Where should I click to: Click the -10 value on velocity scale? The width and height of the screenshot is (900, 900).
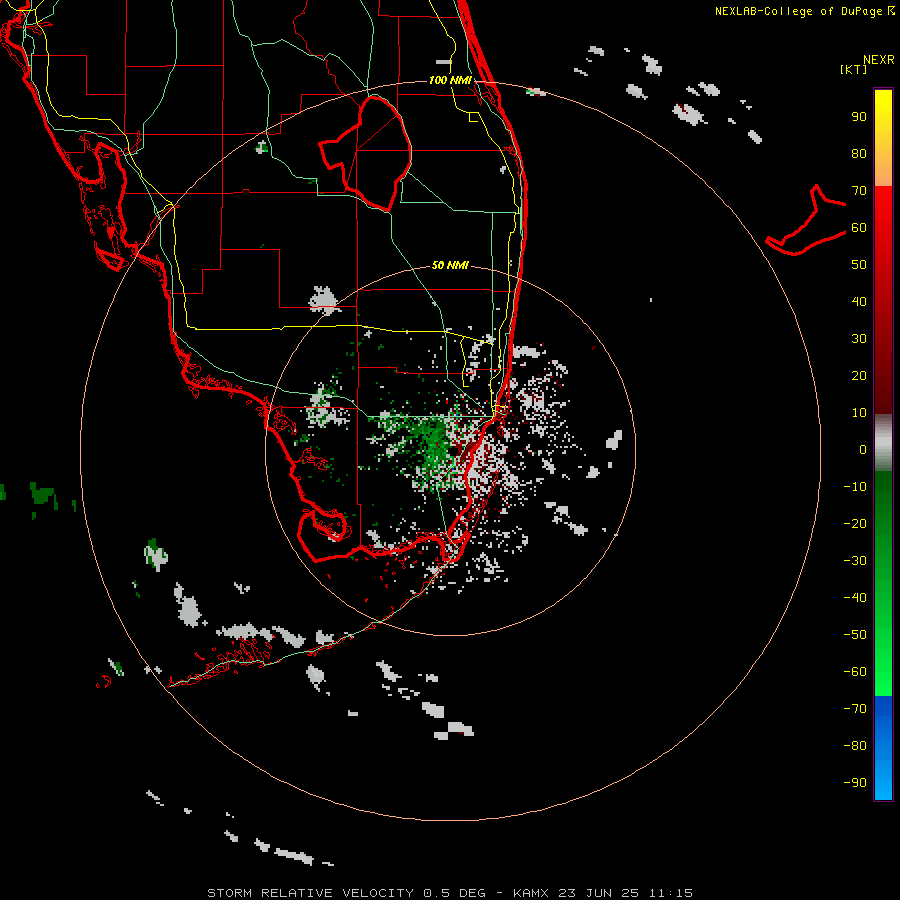pyautogui.click(x=855, y=487)
